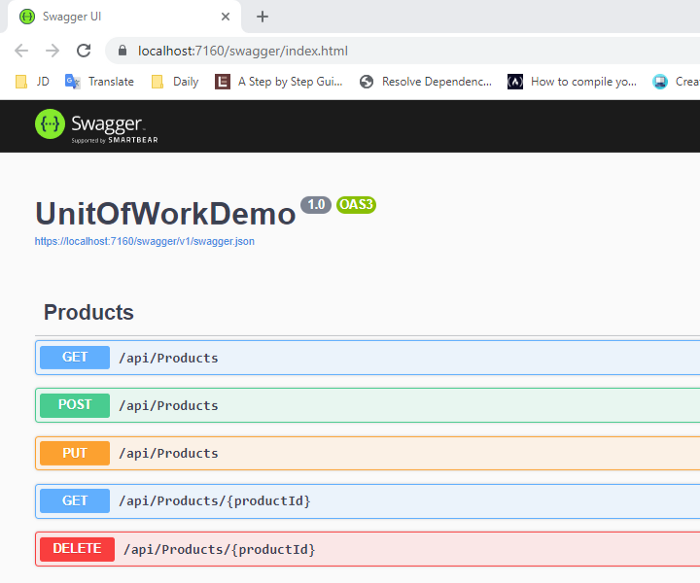The width and height of the screenshot is (700, 583).
Task: Collapse the Products section heading
Action: coord(89,312)
